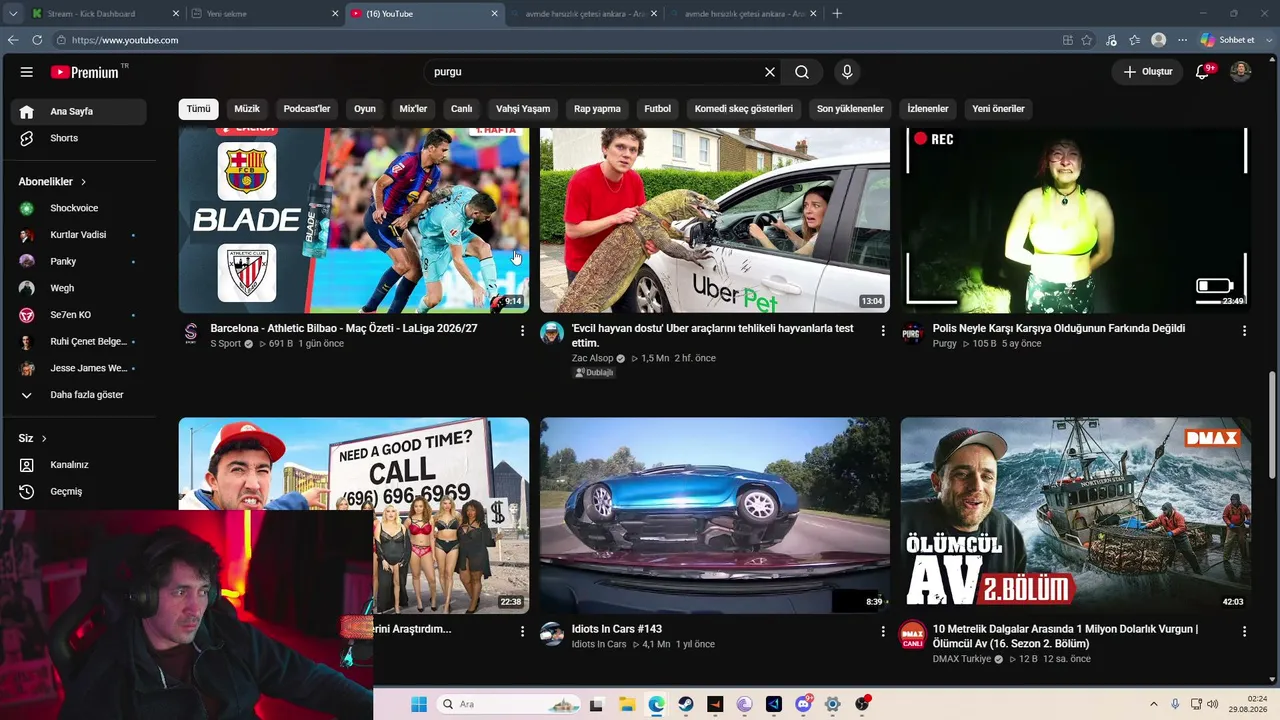Select the Futbol filter chip
The image size is (1280, 720).
[658, 108]
